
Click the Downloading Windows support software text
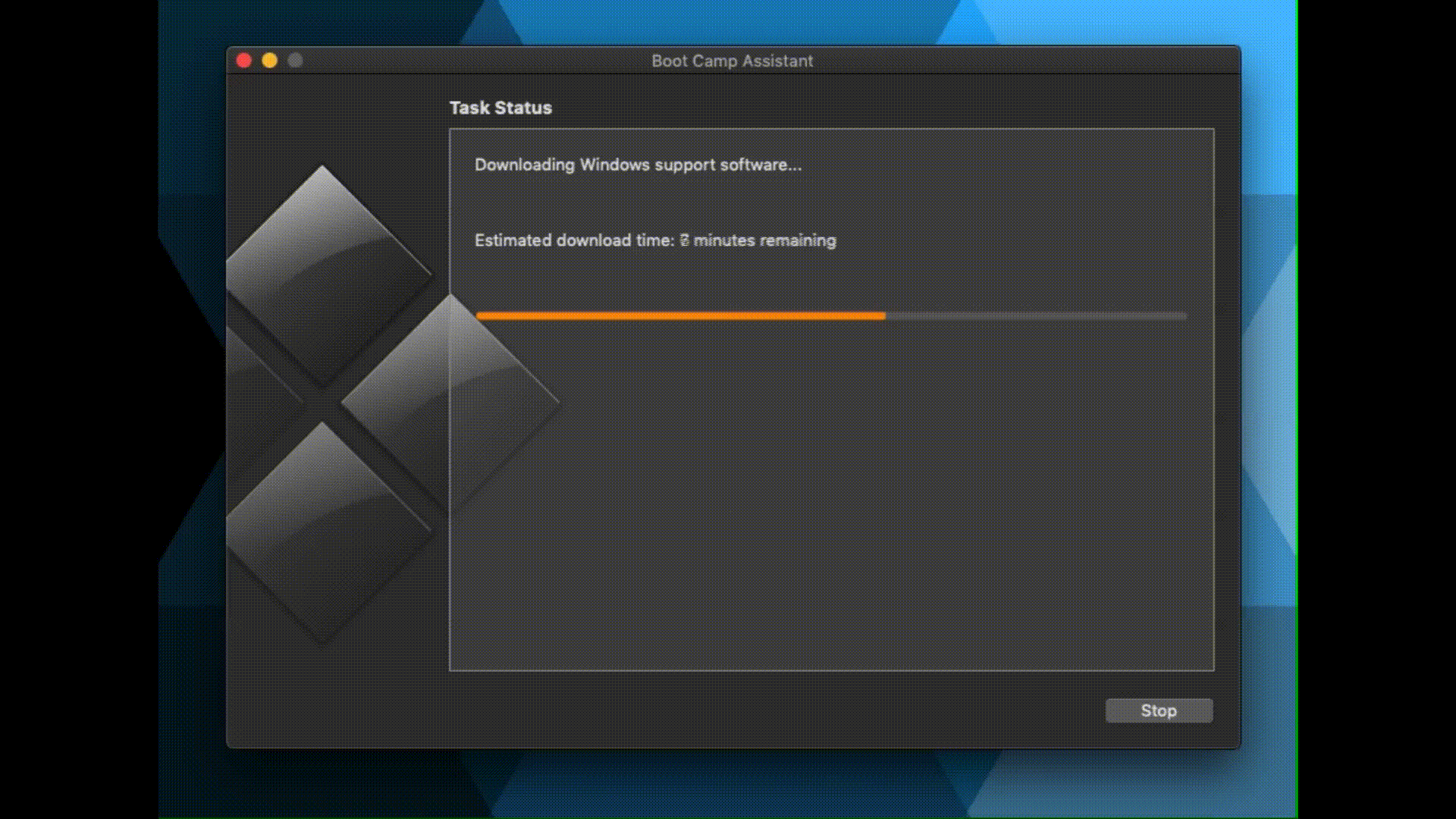[637, 165]
